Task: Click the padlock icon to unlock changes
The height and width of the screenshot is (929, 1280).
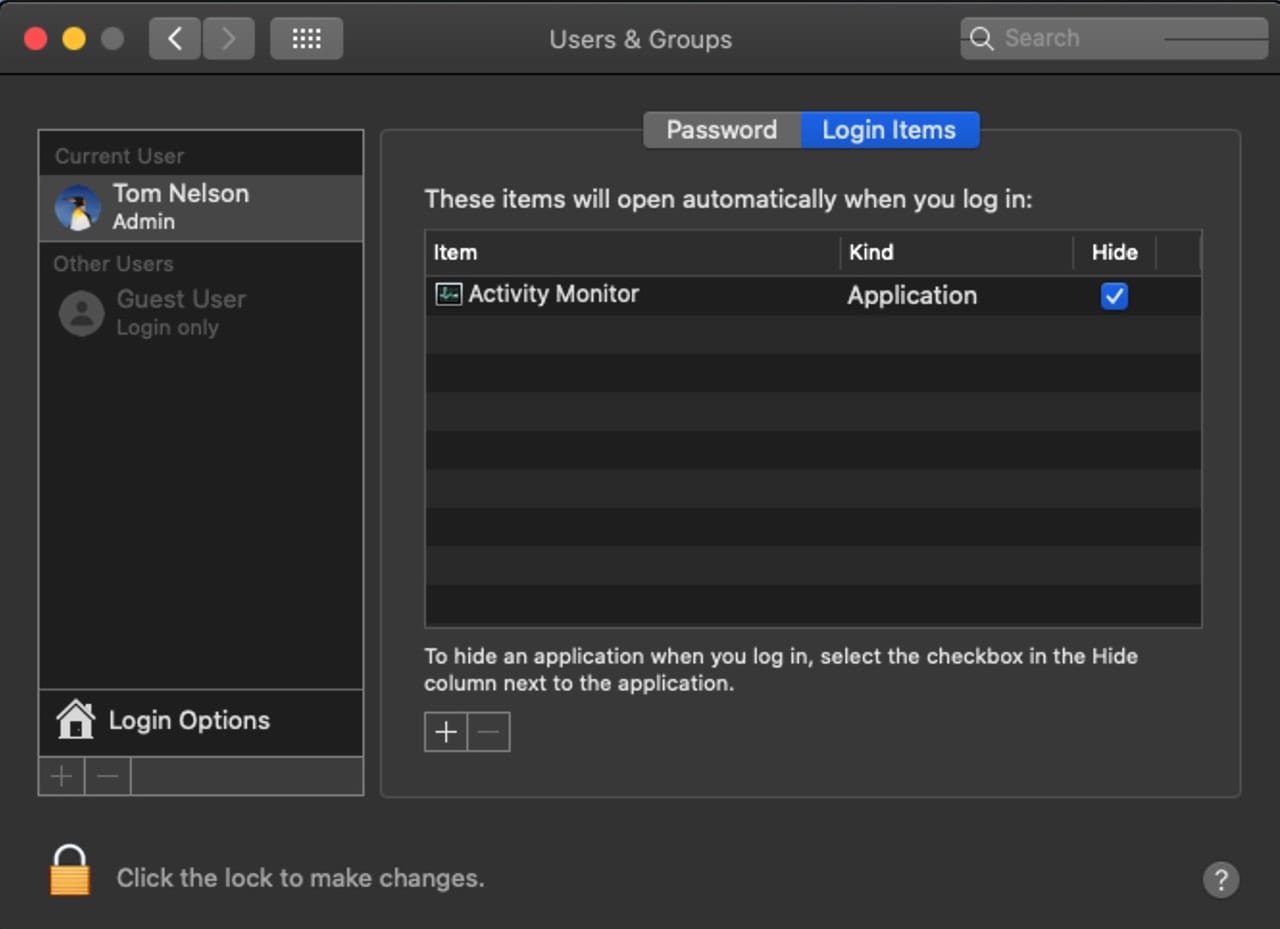Action: click(x=70, y=871)
